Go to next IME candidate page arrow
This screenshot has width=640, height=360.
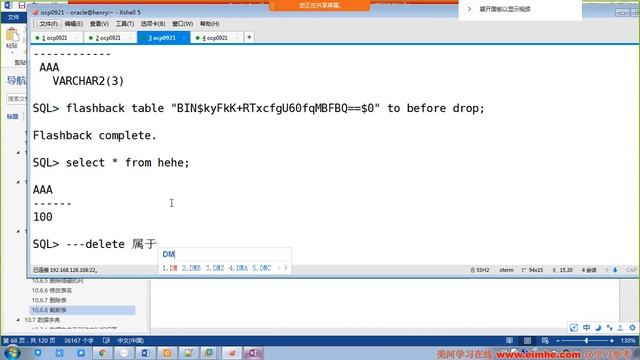[x=286, y=268]
